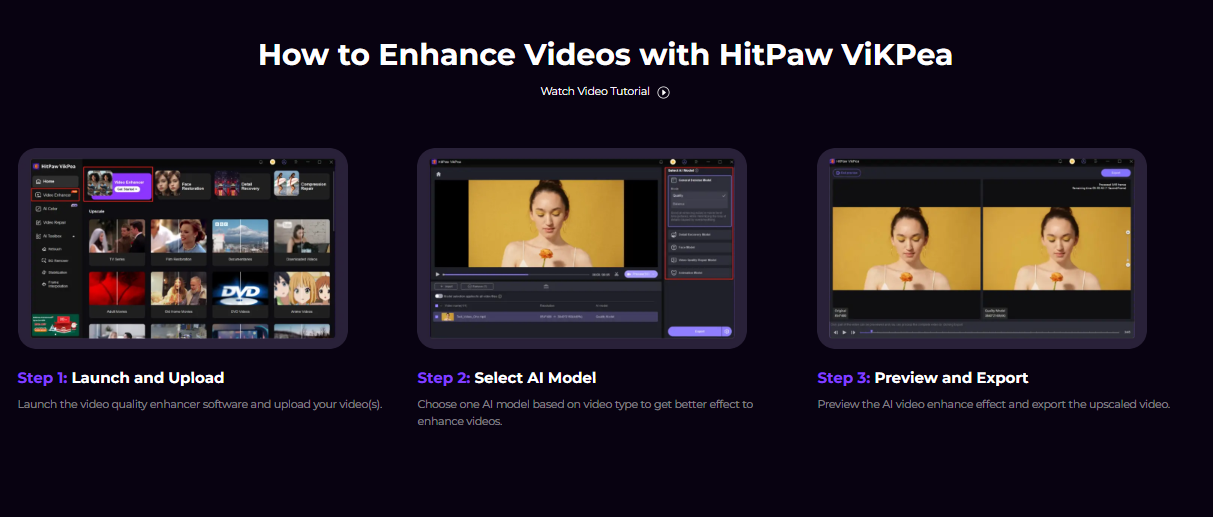Check the Video name header checkbox
This screenshot has height=517, width=1213.
pyautogui.click(x=436, y=306)
